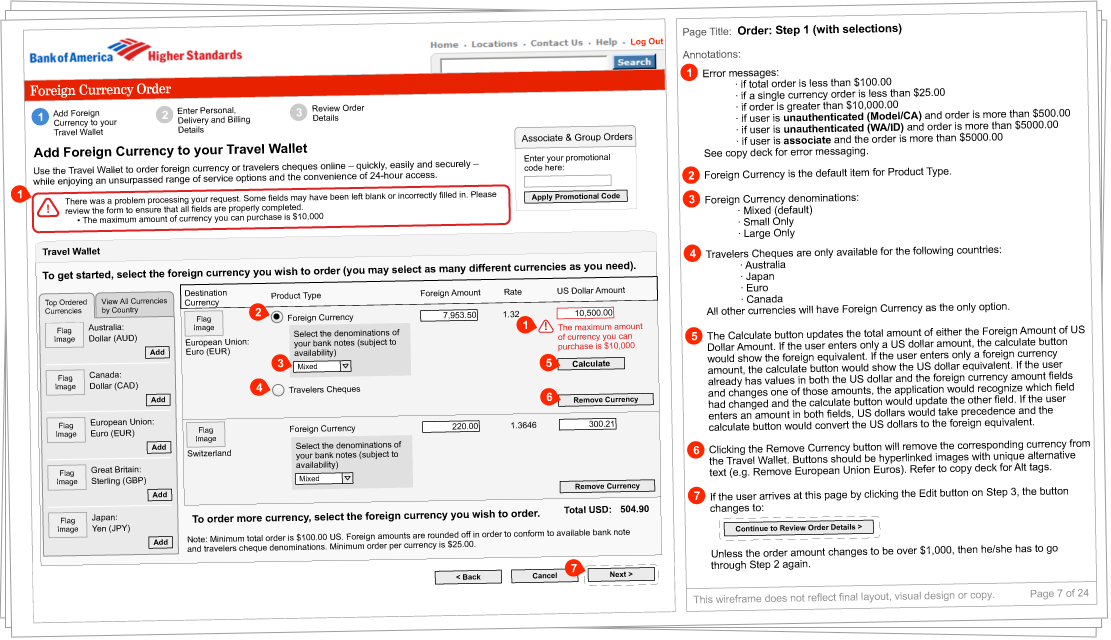
Task: Click the rate value 1.32
Action: point(511,314)
